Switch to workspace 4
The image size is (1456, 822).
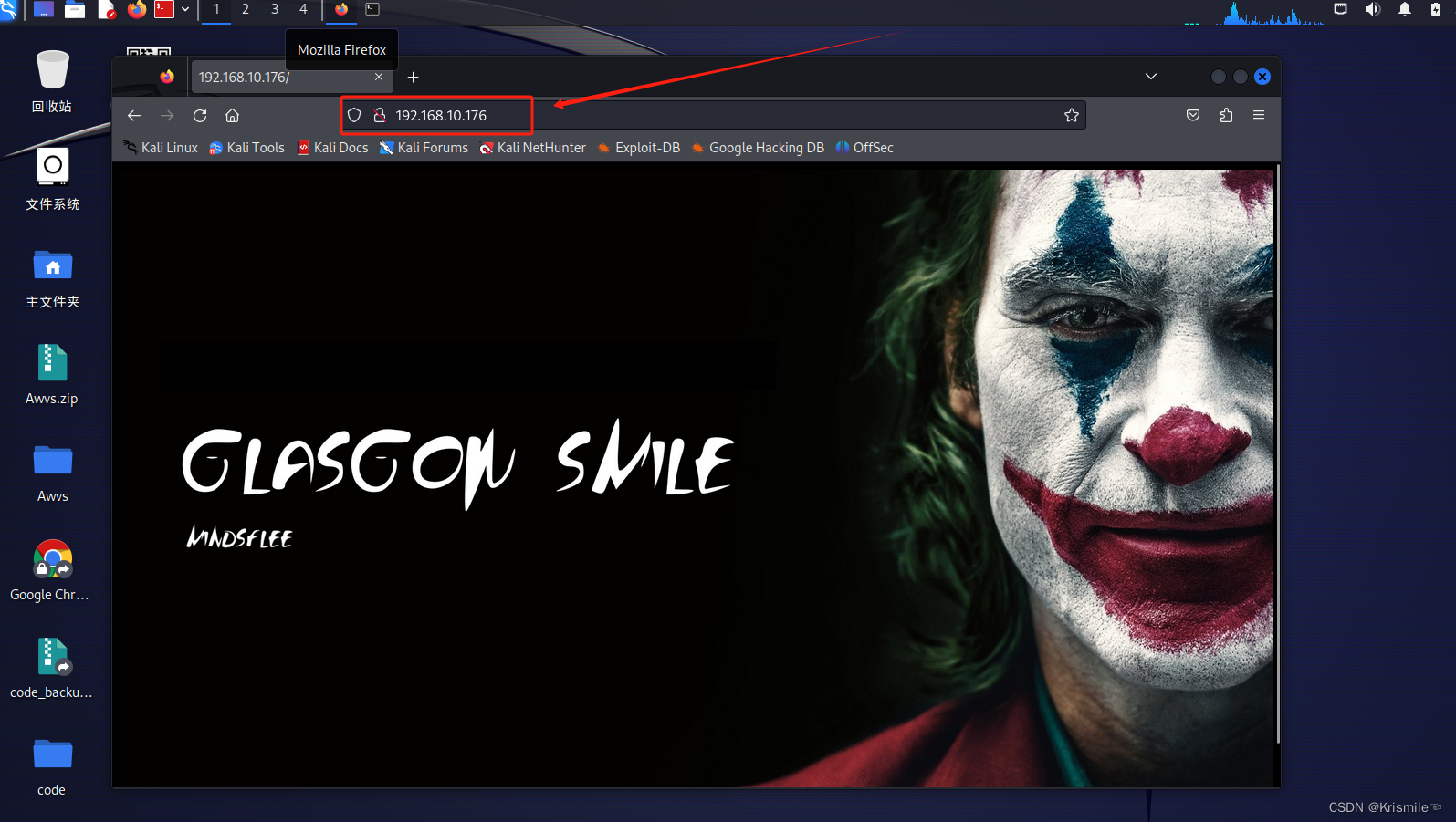pyautogui.click(x=303, y=9)
